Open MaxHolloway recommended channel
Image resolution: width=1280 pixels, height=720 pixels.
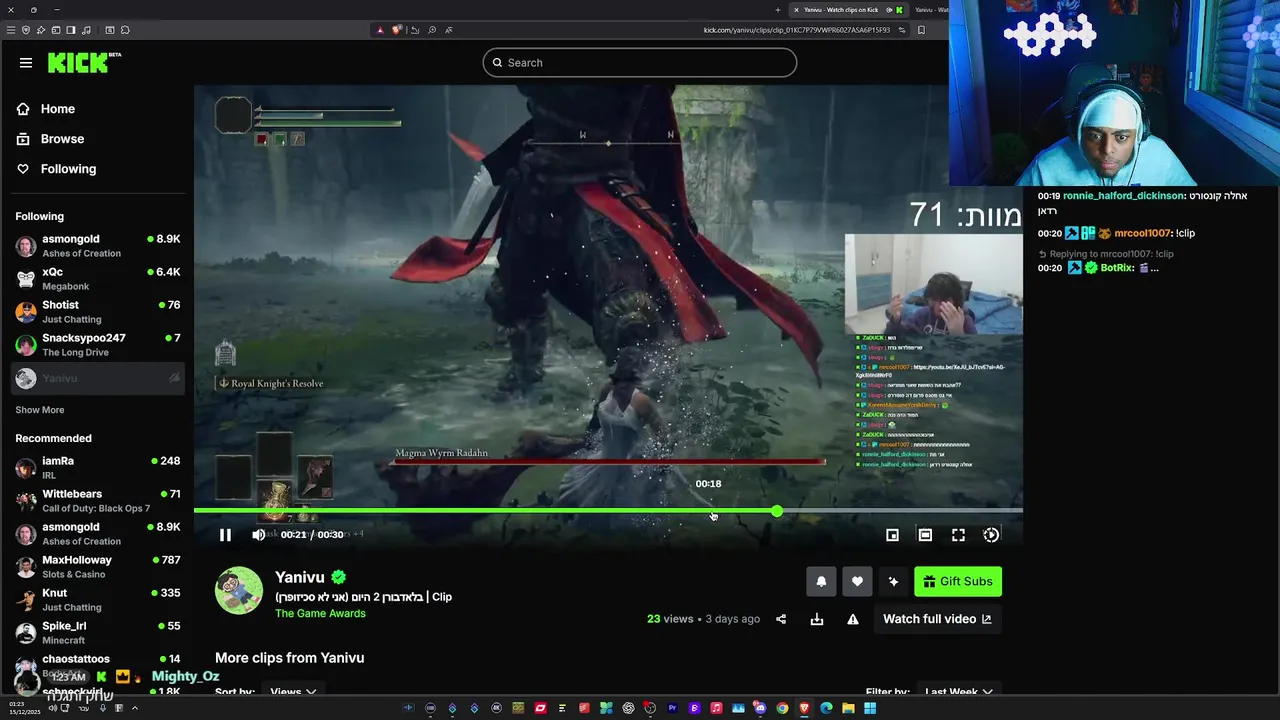pos(97,567)
